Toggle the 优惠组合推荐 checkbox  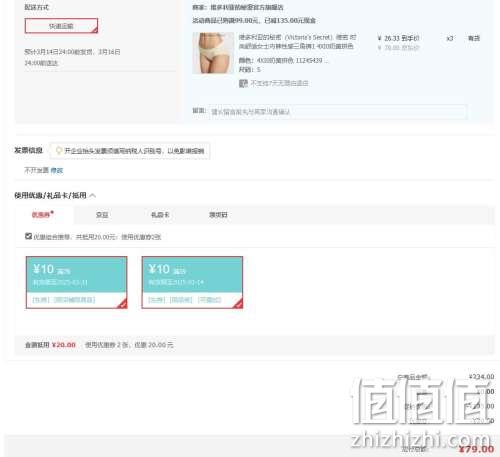(x=28, y=236)
